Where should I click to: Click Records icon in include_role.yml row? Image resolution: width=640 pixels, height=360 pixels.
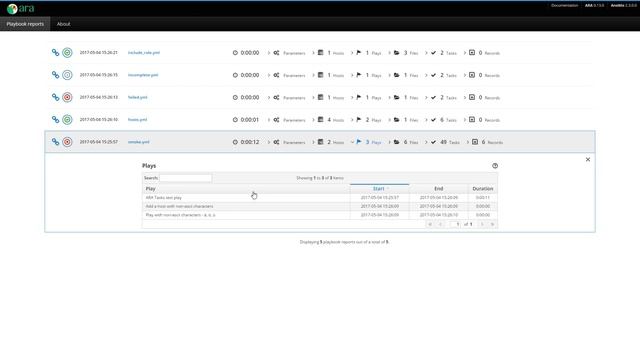pos(472,53)
